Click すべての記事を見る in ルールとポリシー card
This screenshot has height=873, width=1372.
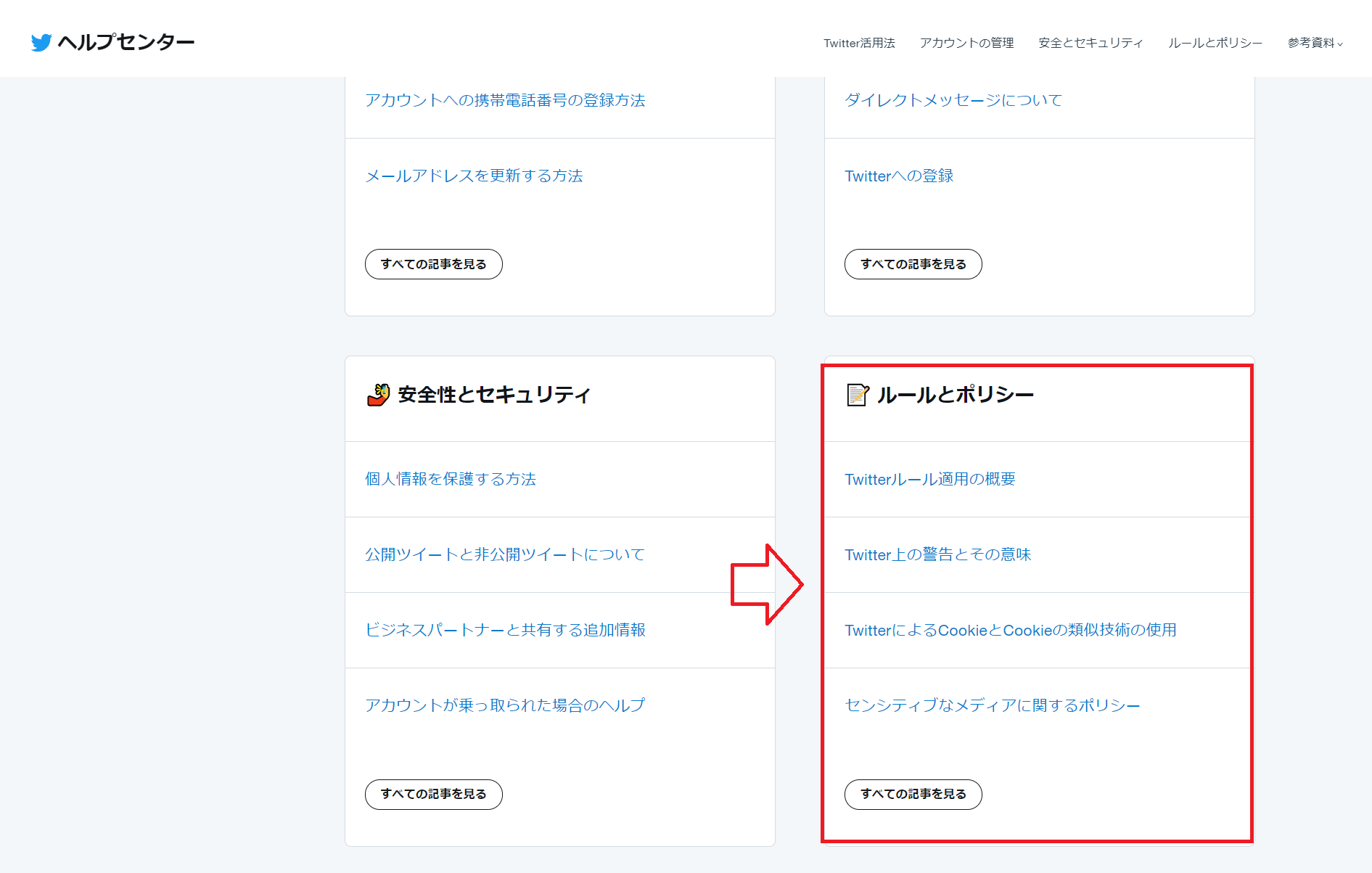pyautogui.click(x=913, y=795)
